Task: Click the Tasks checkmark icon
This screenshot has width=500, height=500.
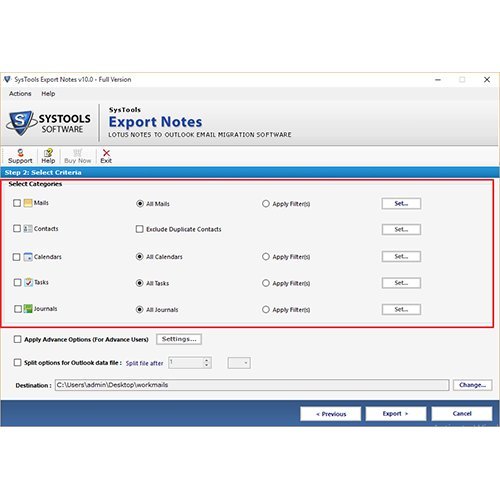Action: pyautogui.click(x=28, y=282)
